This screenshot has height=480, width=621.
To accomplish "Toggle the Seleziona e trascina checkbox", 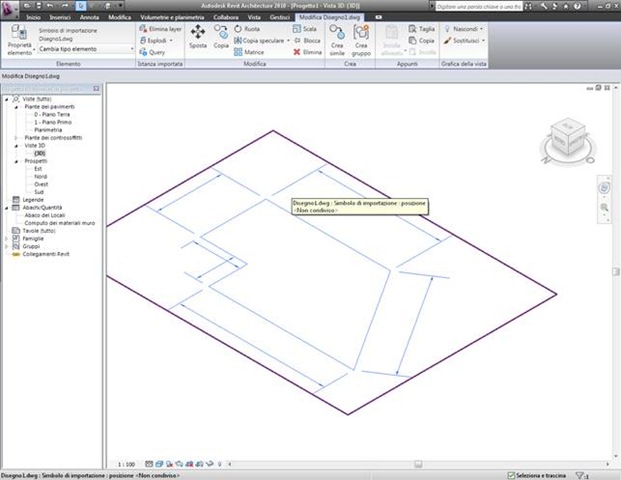I will (x=511, y=475).
